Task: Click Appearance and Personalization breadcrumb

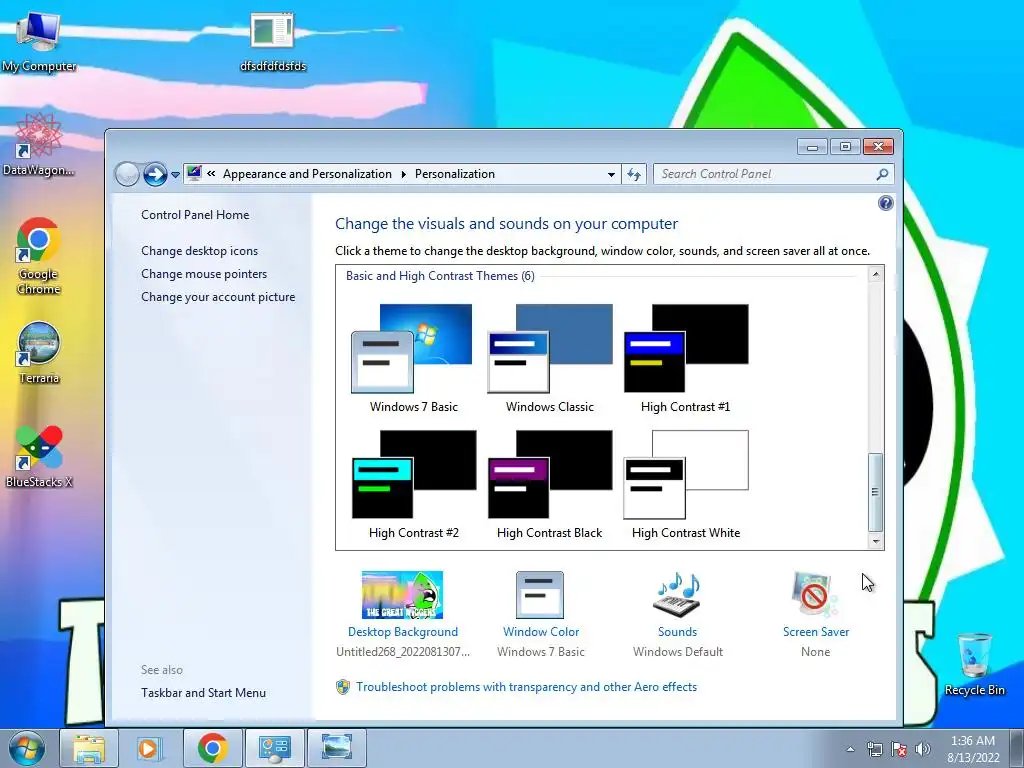Action: click(307, 174)
